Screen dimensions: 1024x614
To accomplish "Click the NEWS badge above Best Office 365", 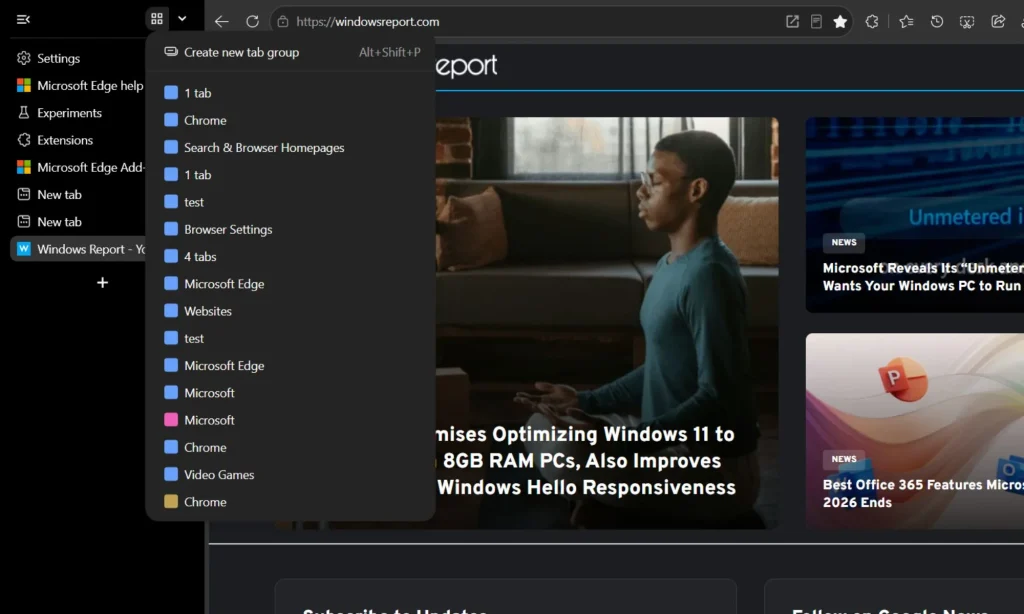I will [844, 459].
